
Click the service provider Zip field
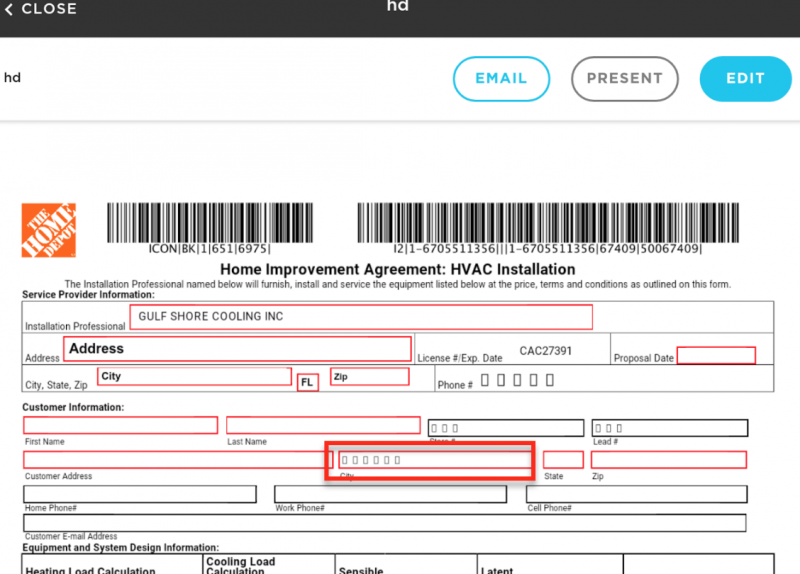[x=369, y=377]
